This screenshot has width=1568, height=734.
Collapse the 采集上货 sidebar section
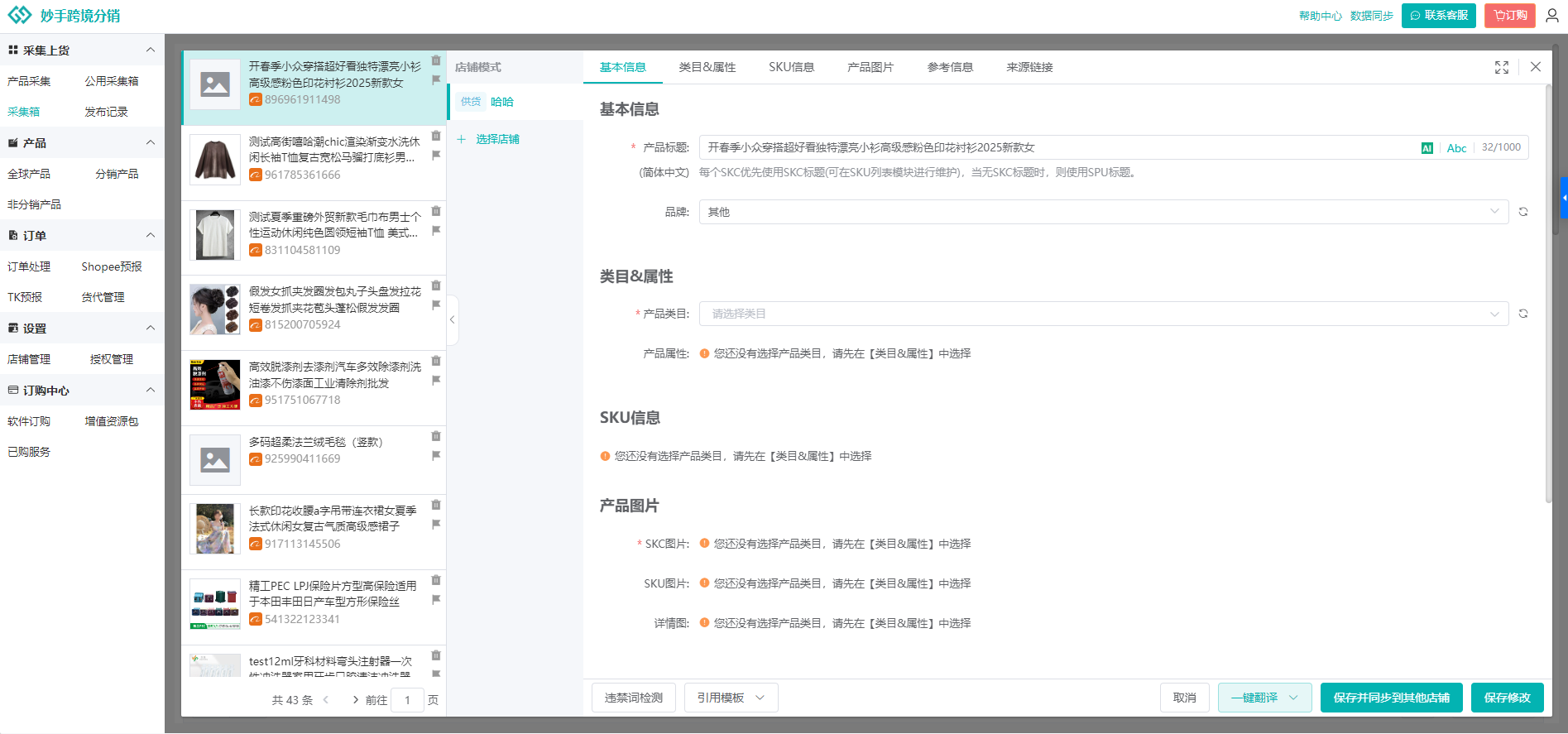(150, 50)
